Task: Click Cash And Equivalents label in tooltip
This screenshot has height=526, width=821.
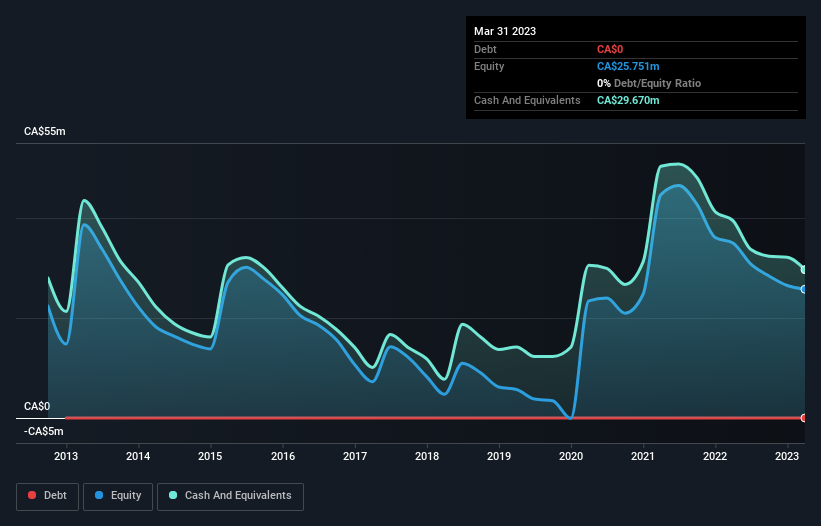Action: [527, 100]
